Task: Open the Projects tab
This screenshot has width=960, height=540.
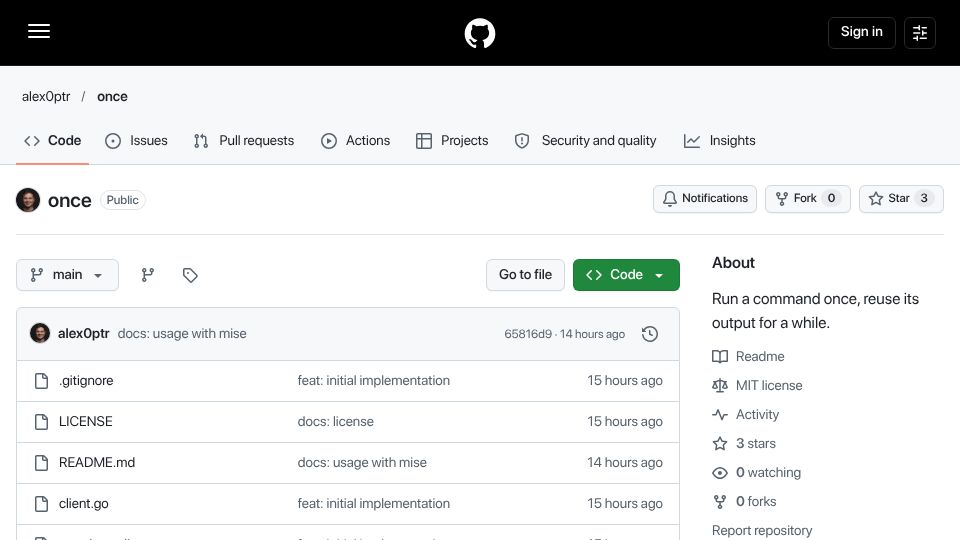Action: 452,141
